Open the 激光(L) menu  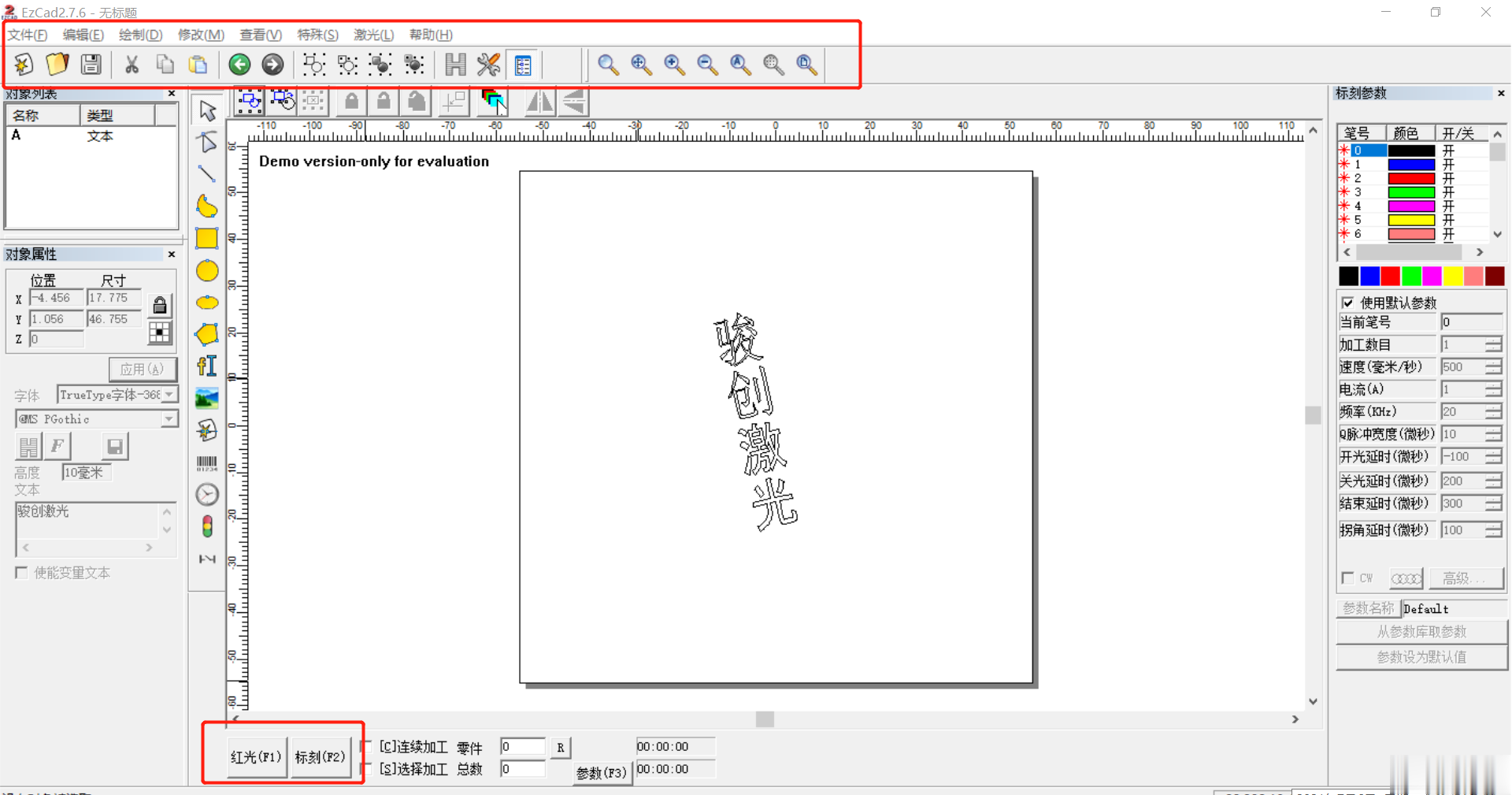click(373, 35)
